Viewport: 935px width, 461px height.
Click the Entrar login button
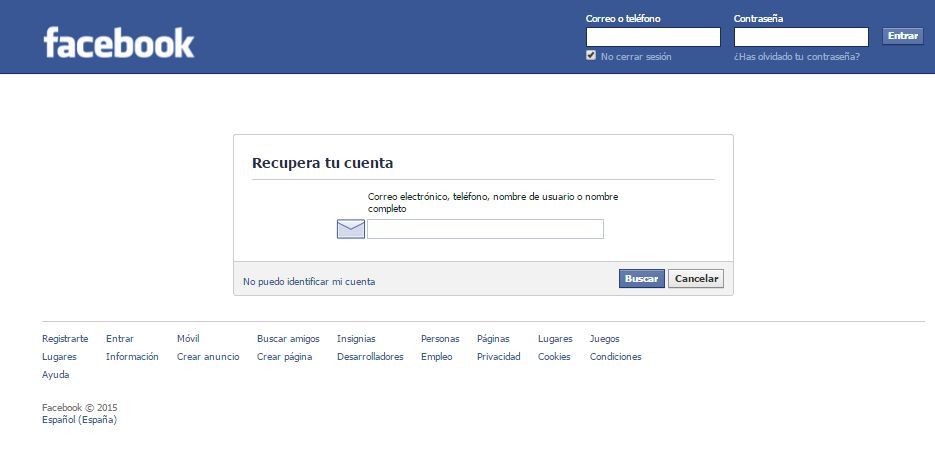pos(903,36)
